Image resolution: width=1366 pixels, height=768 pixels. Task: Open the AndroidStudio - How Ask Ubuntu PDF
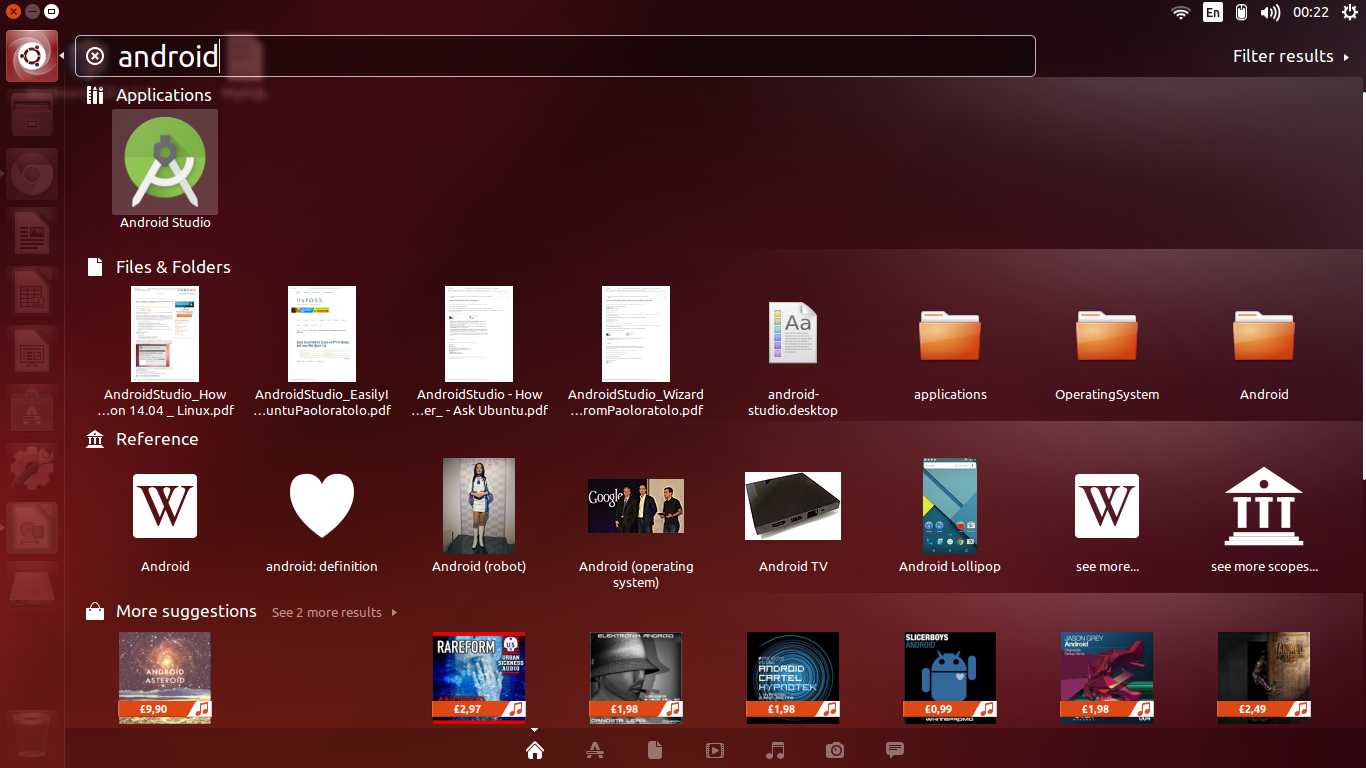coord(479,334)
